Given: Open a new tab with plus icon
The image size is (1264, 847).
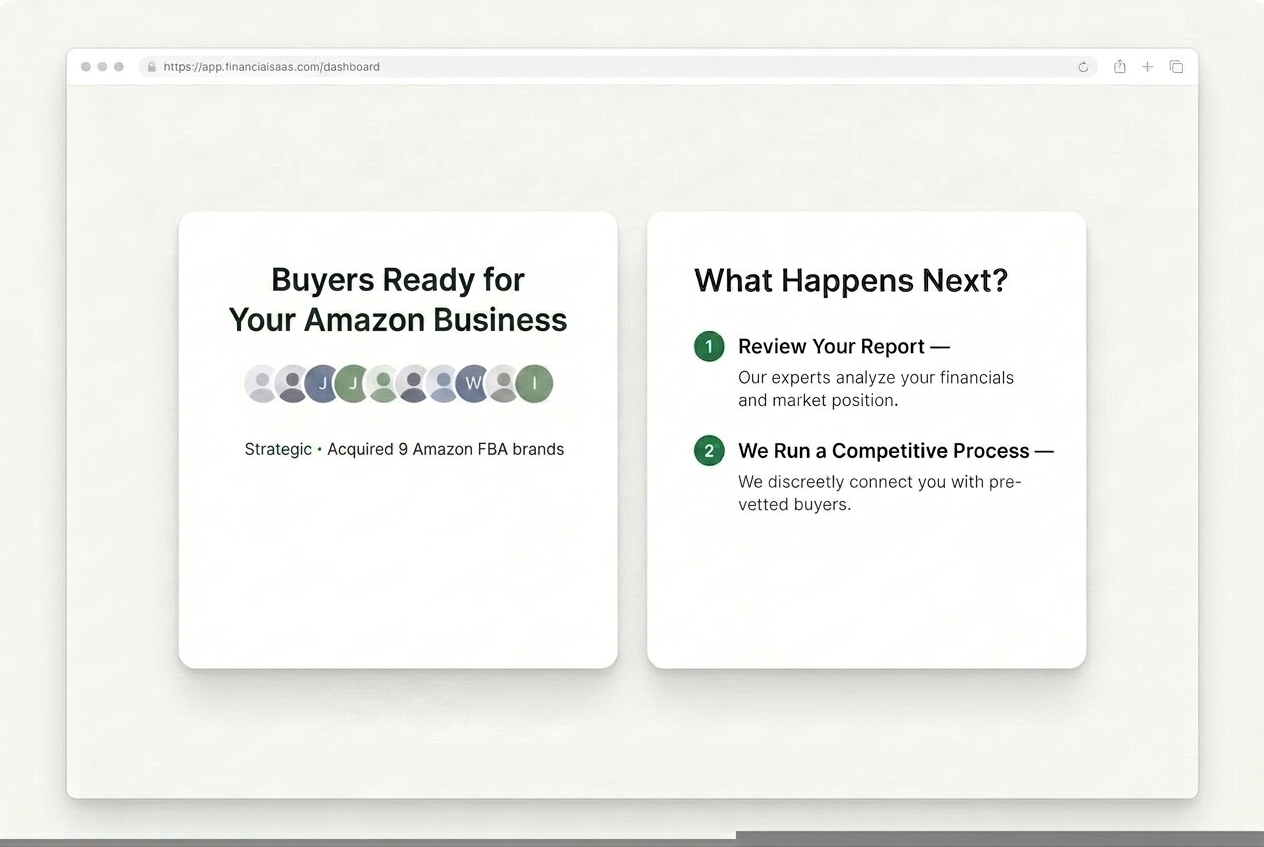Looking at the screenshot, I should coord(1148,67).
